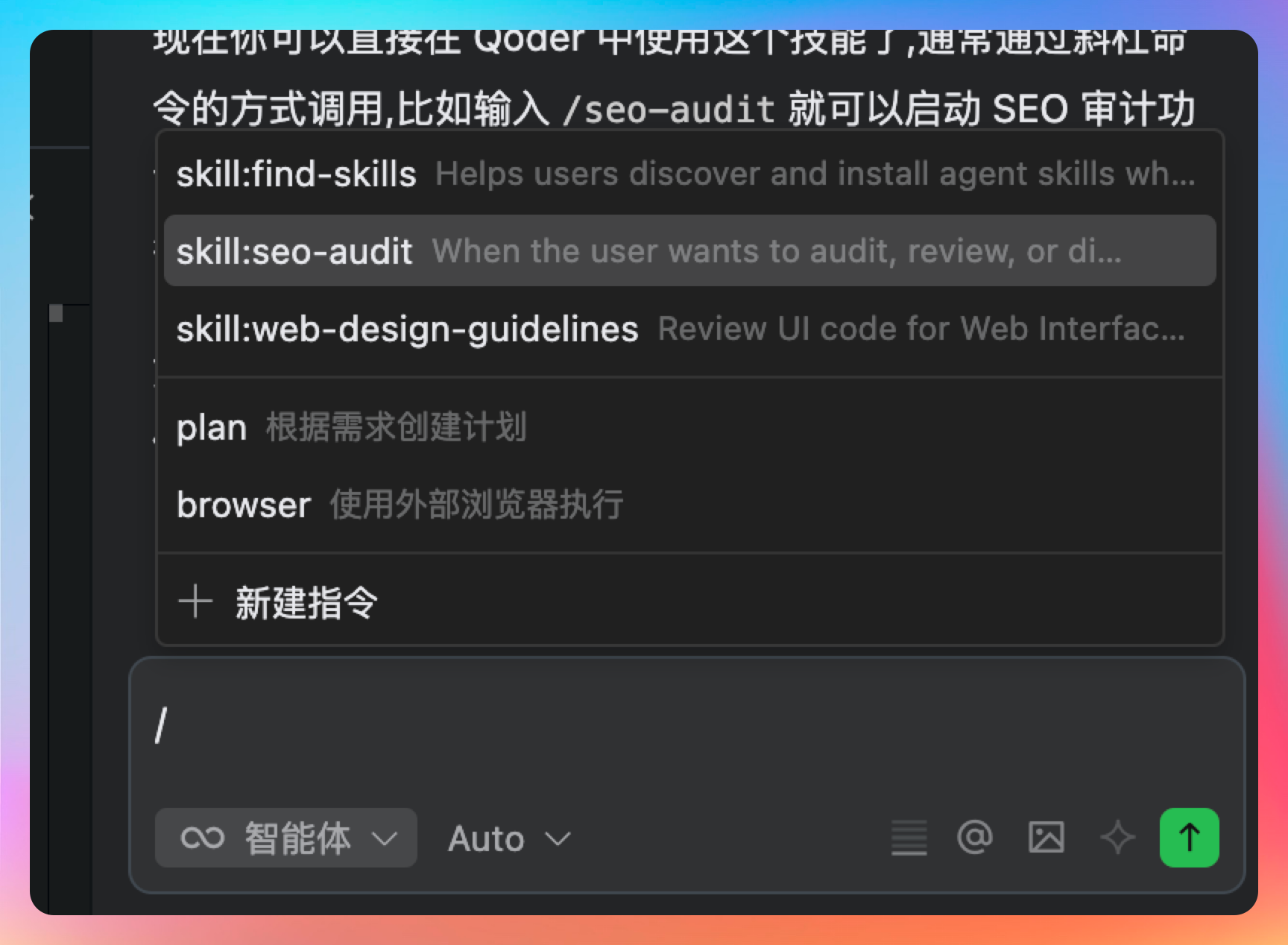The width and height of the screenshot is (1288, 945).
Task: Select the browser command entry
Action: (244, 505)
